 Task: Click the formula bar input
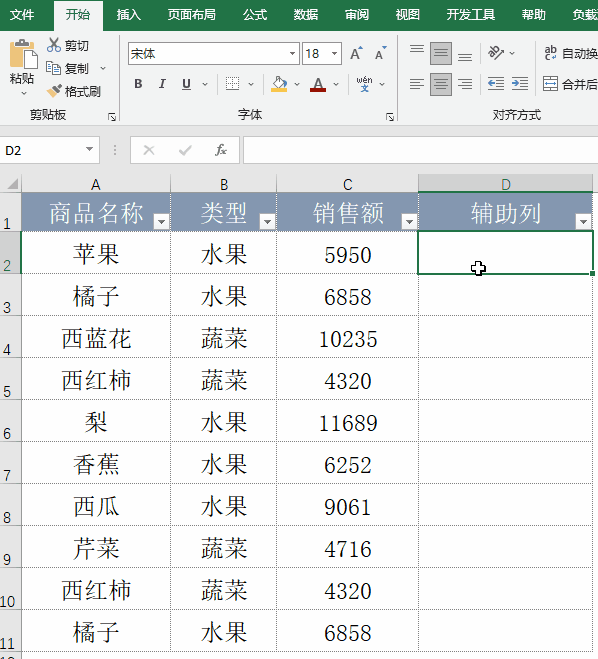[x=420, y=150]
